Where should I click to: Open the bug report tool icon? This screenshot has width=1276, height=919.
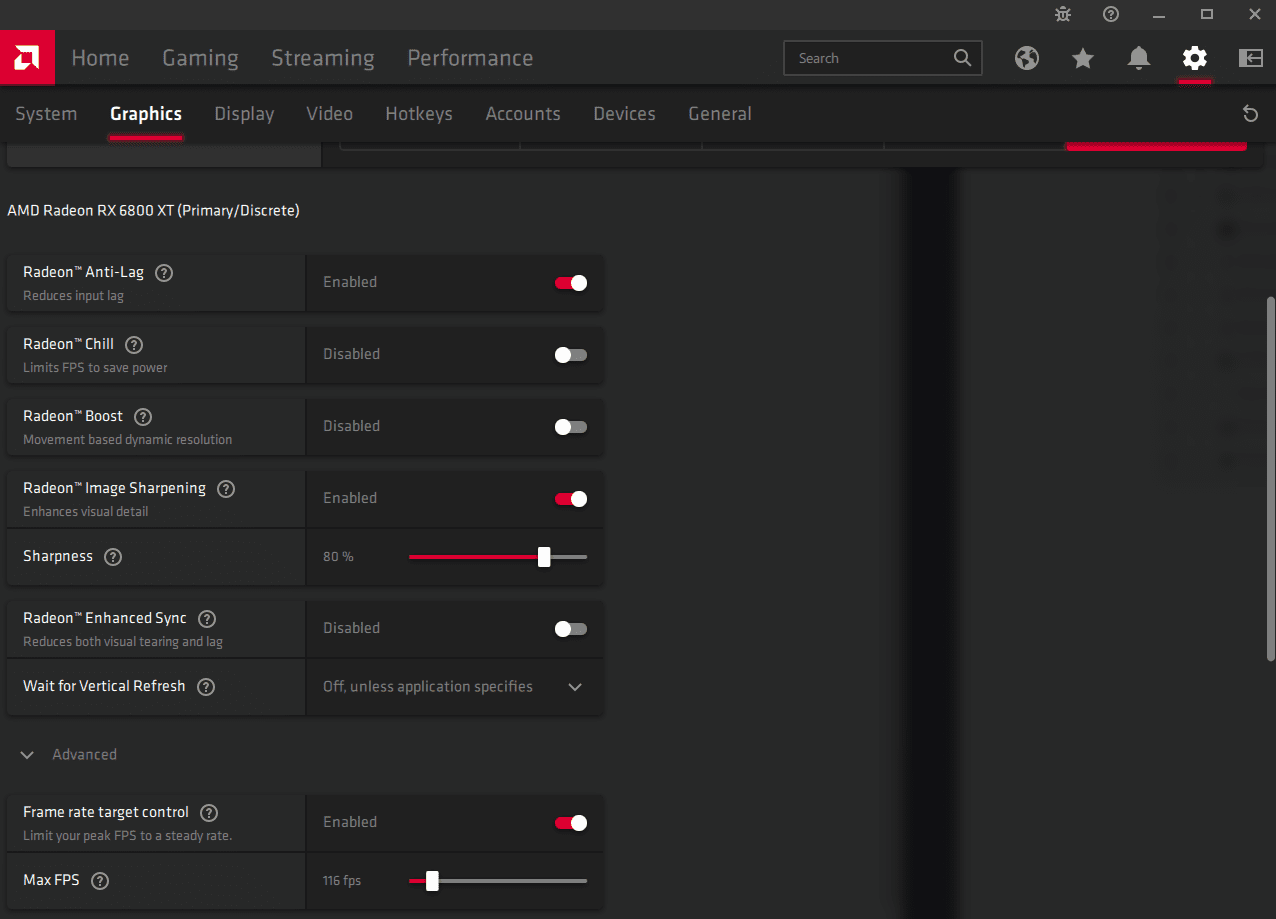(1063, 14)
